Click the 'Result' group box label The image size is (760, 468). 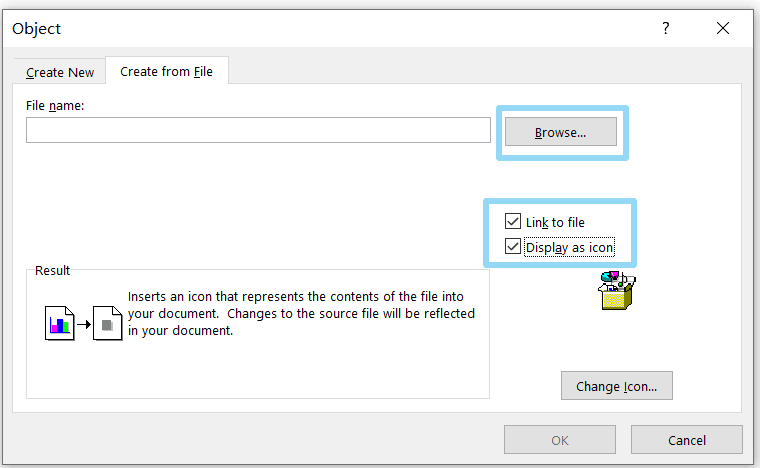coord(52,270)
